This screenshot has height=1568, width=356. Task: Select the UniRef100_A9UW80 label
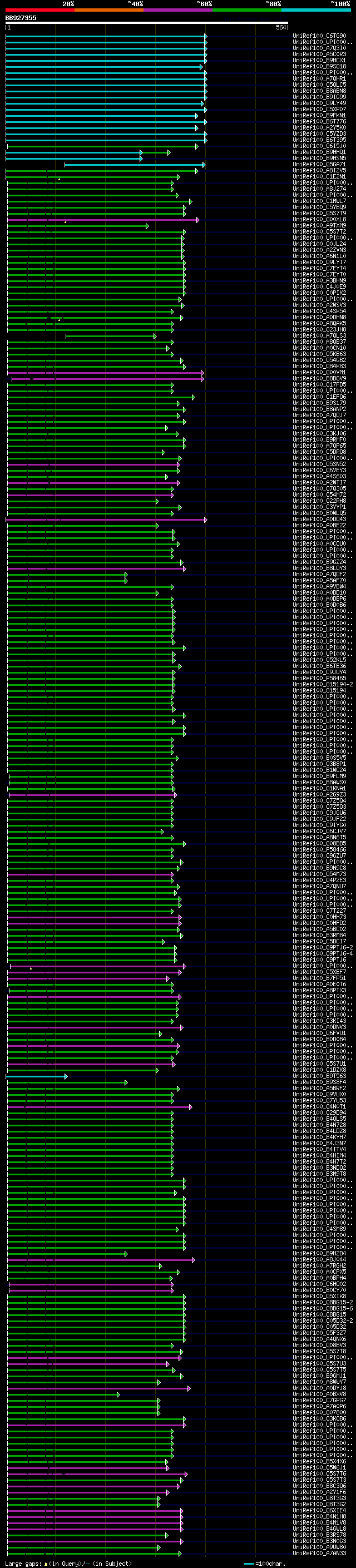coord(319,1547)
